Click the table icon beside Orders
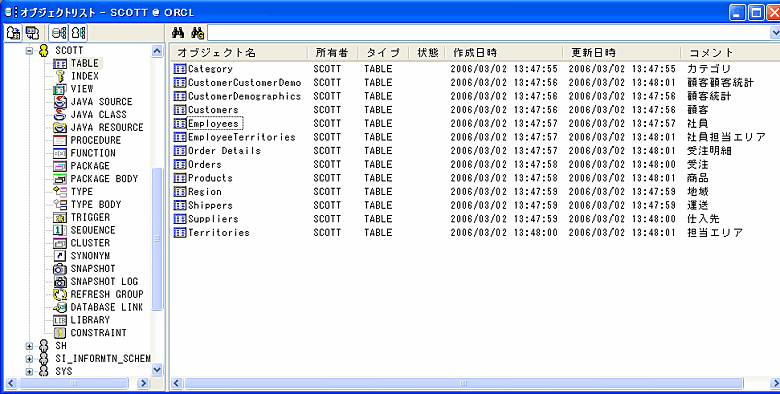 (180, 164)
